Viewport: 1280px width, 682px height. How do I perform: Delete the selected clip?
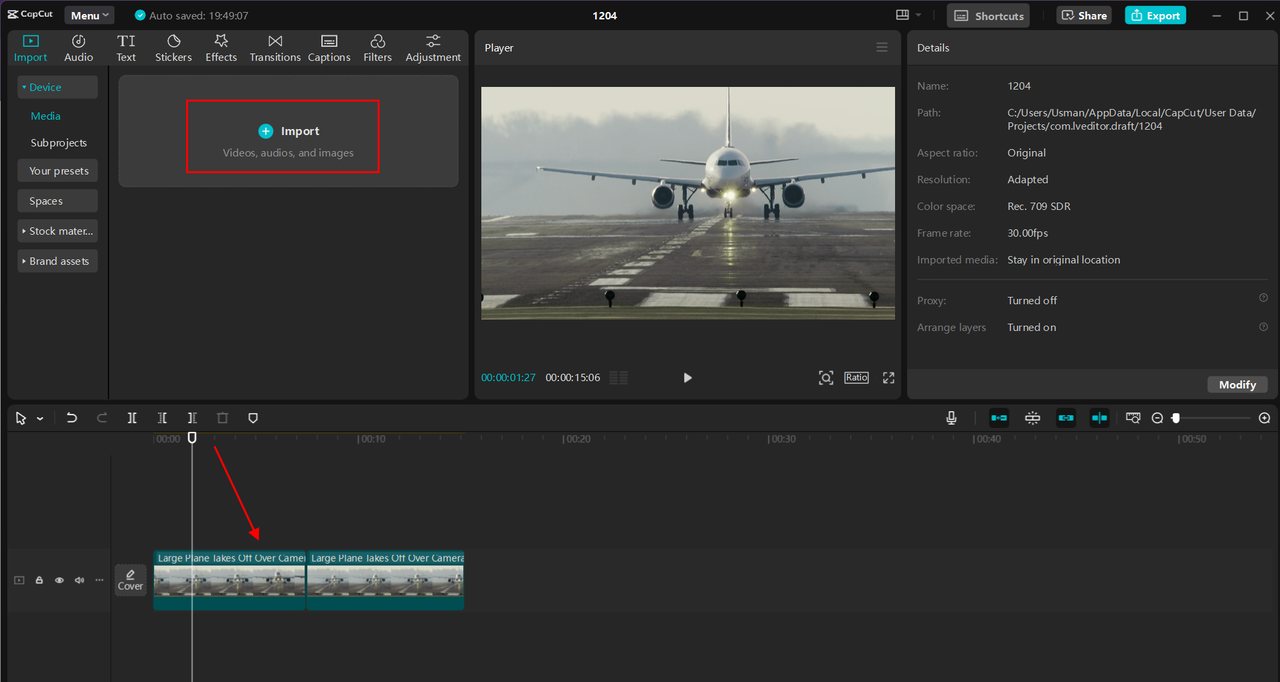pos(222,418)
